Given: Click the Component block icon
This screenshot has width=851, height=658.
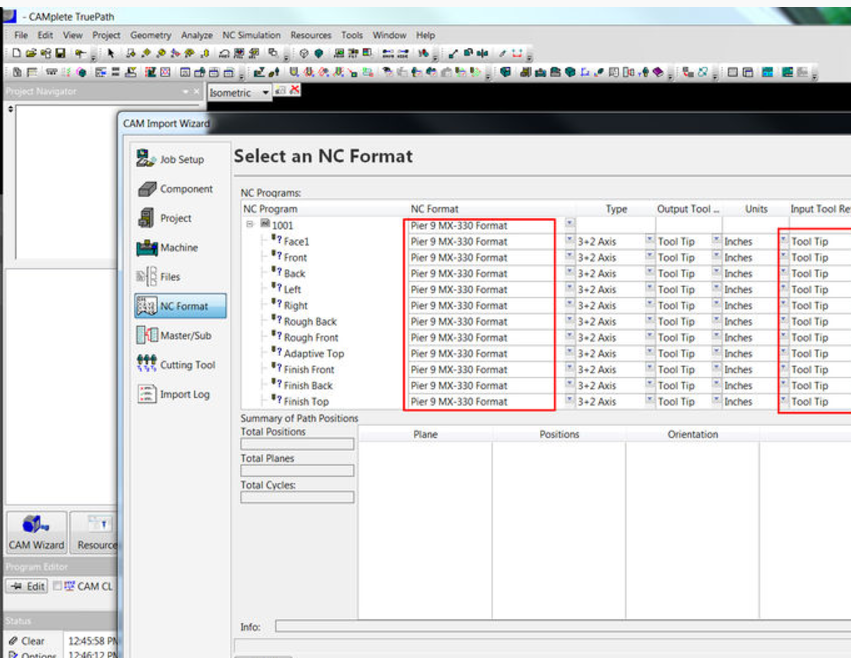Looking at the screenshot, I should tap(147, 188).
